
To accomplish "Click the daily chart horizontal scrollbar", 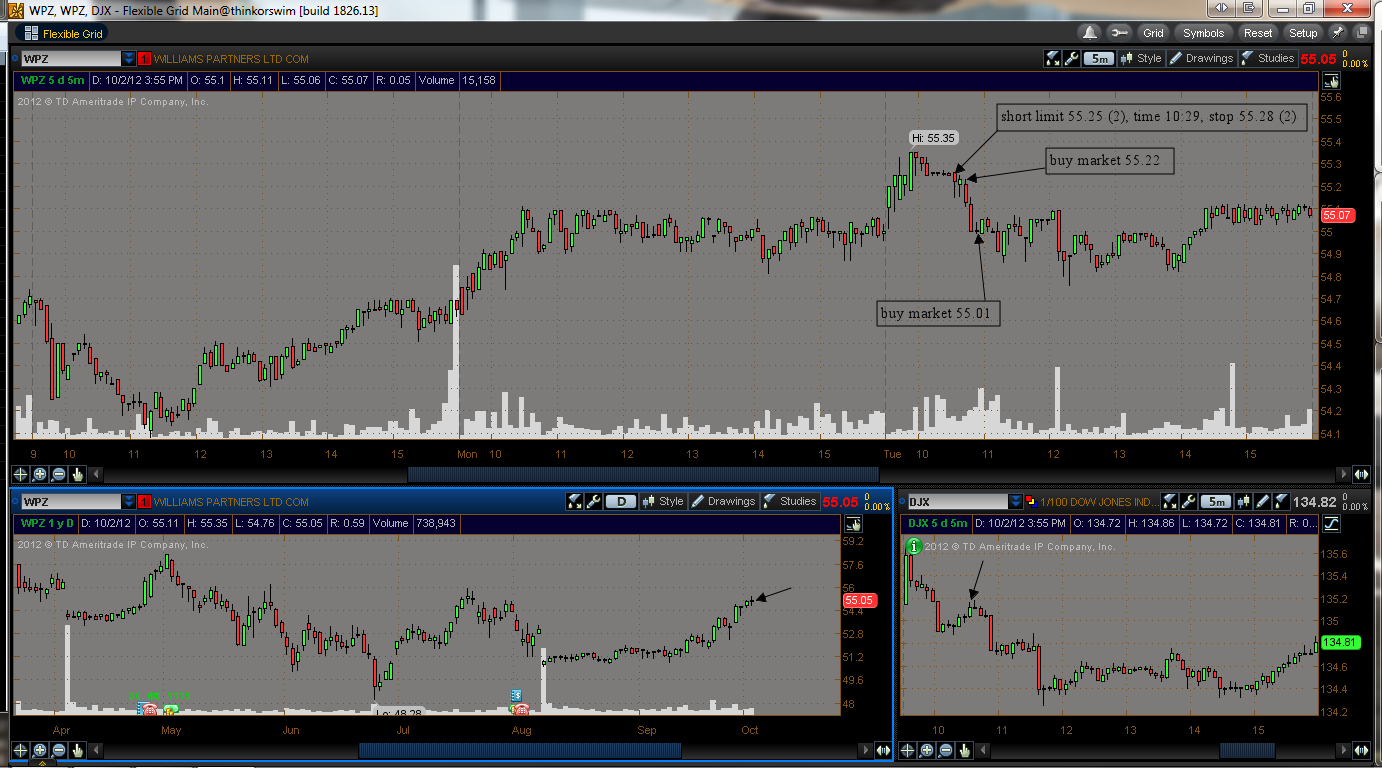I will 520,750.
